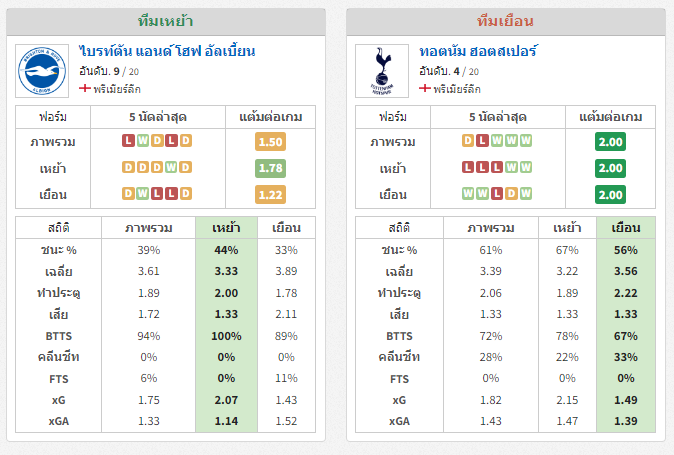
Task: Select the ภาพรวม column header in Brighton stats
Action: (x=149, y=228)
